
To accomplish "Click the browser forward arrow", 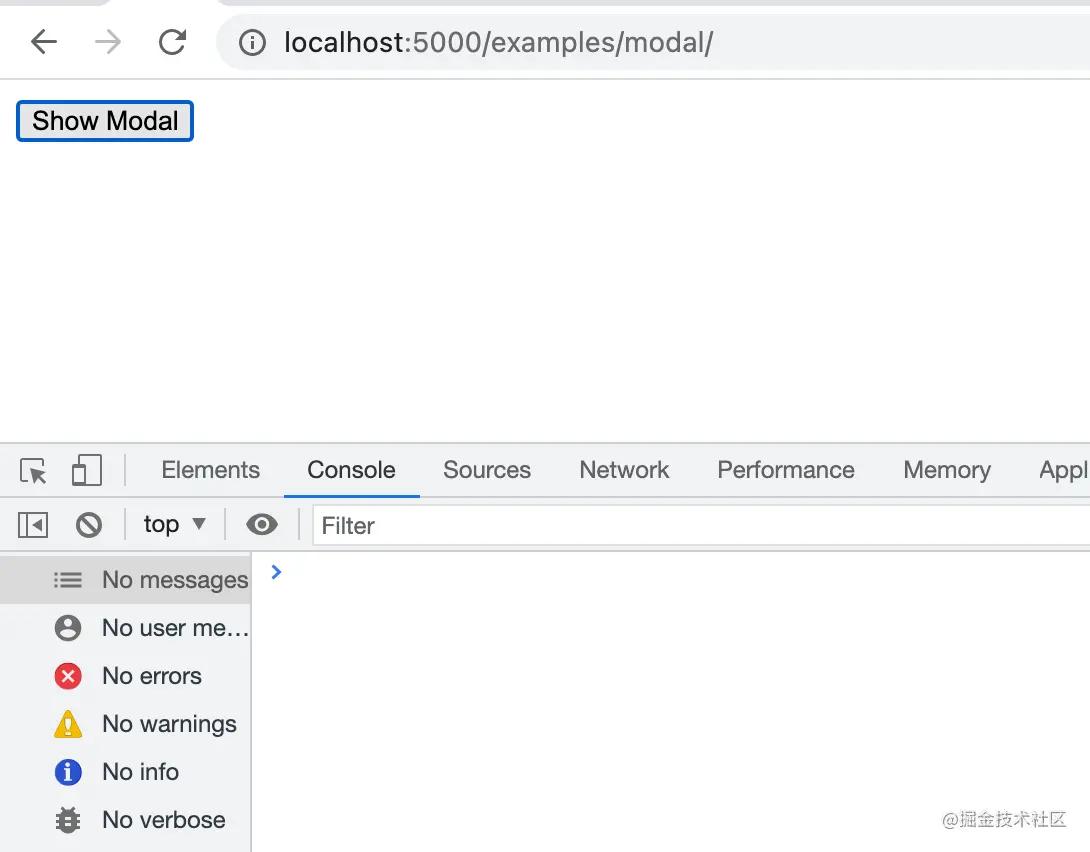I will (x=108, y=42).
